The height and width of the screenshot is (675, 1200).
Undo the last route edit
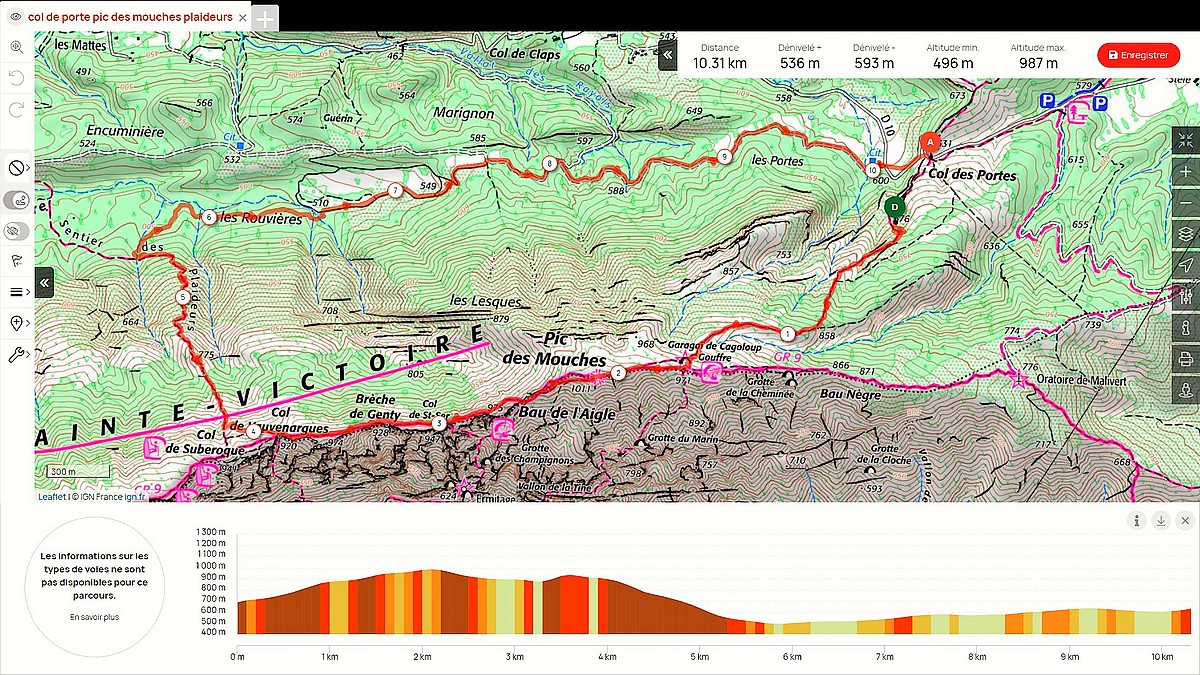tap(17, 78)
